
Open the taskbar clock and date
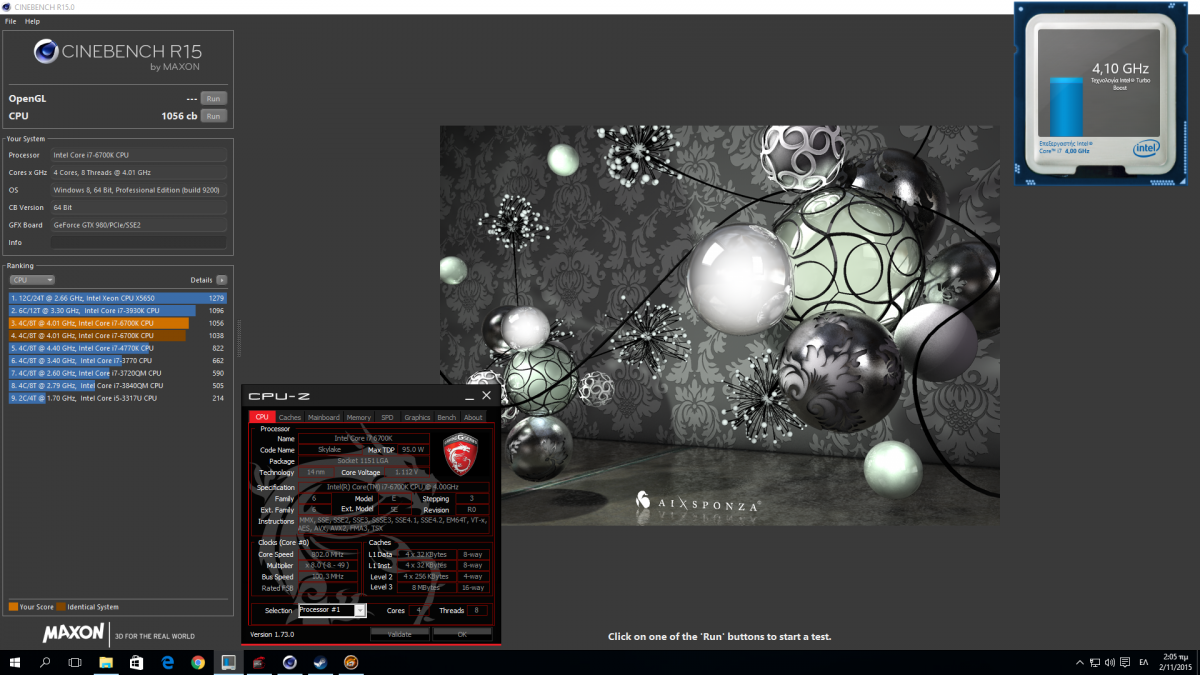[x=1176, y=662]
